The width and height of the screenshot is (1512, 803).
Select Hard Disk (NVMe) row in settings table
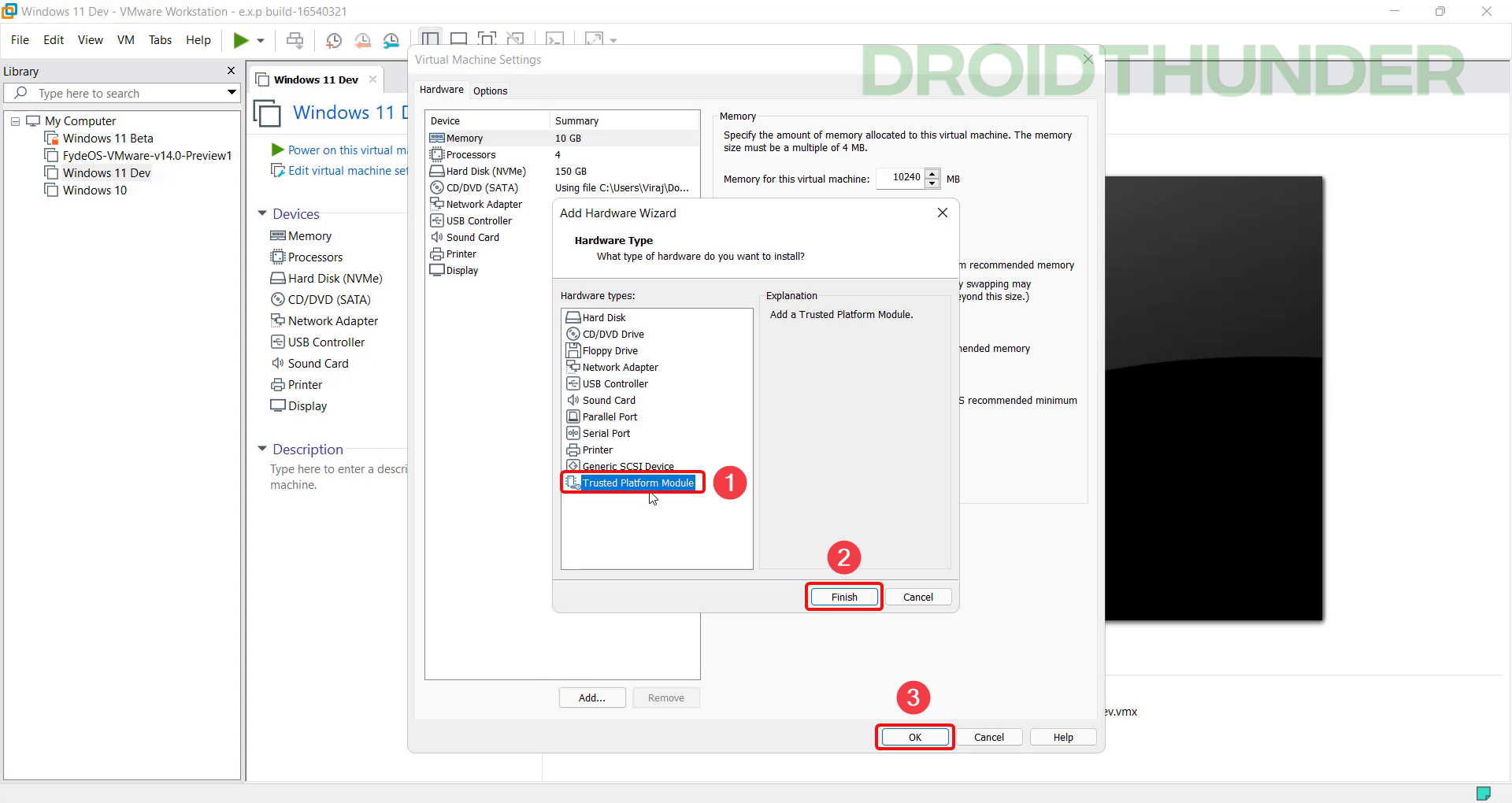(562, 172)
